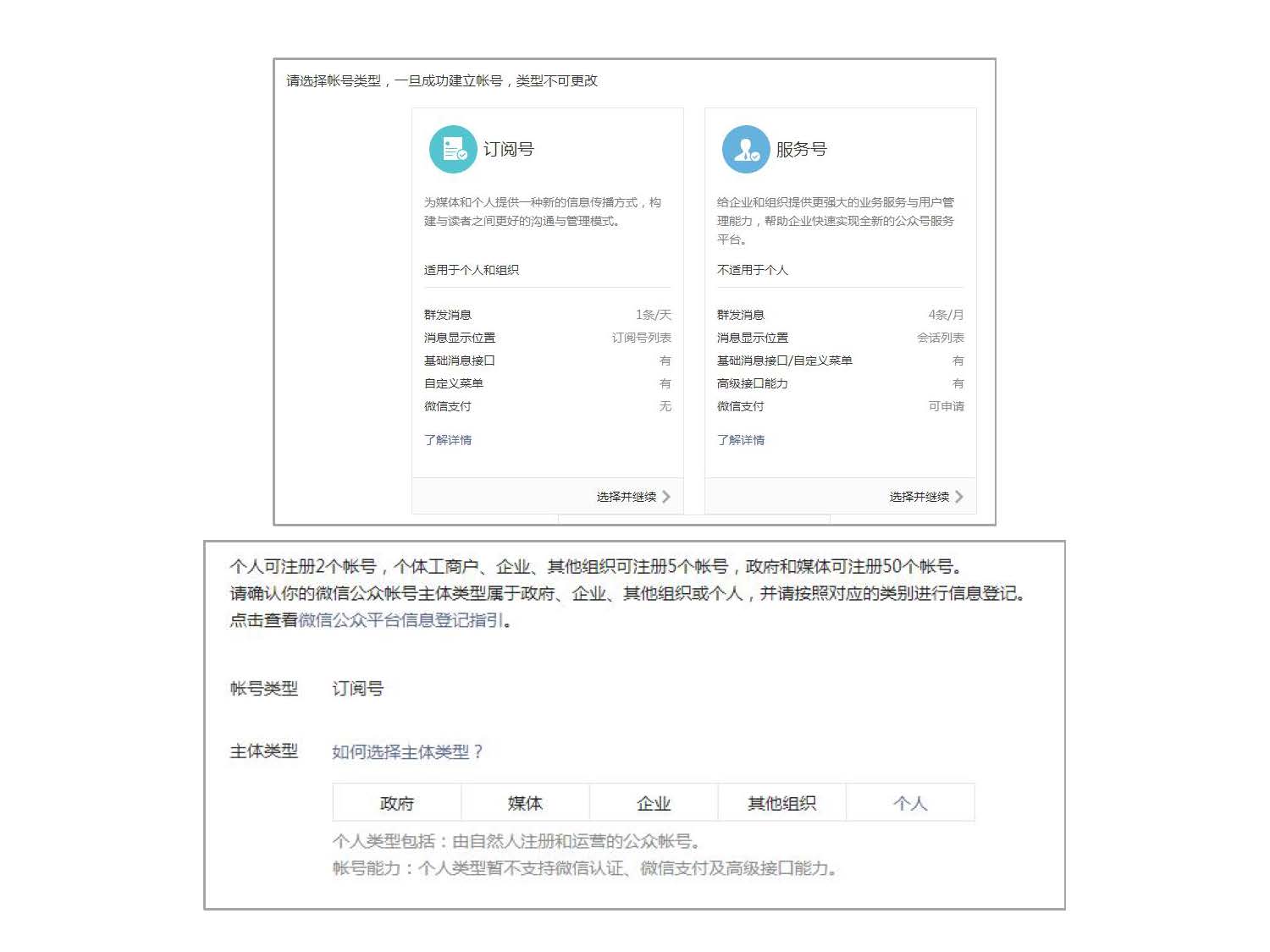The image size is (1270, 952).
Task: Click the 会话列表 value
Action: [941, 338]
